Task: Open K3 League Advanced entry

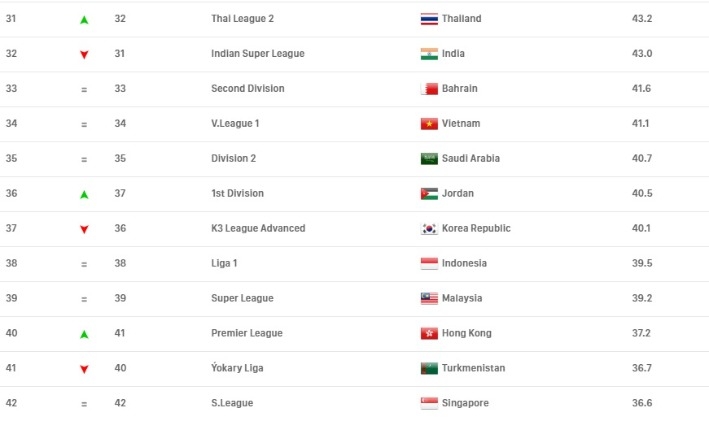Action: (258, 229)
